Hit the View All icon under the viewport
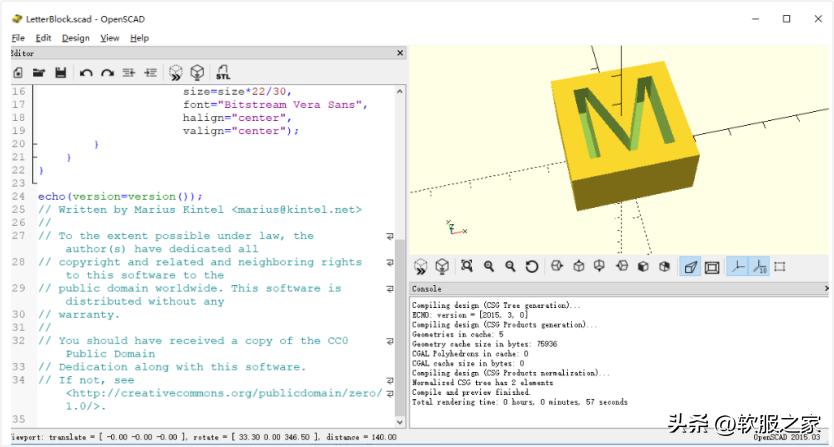Screen dimensions: 834x447 [x=467, y=267]
